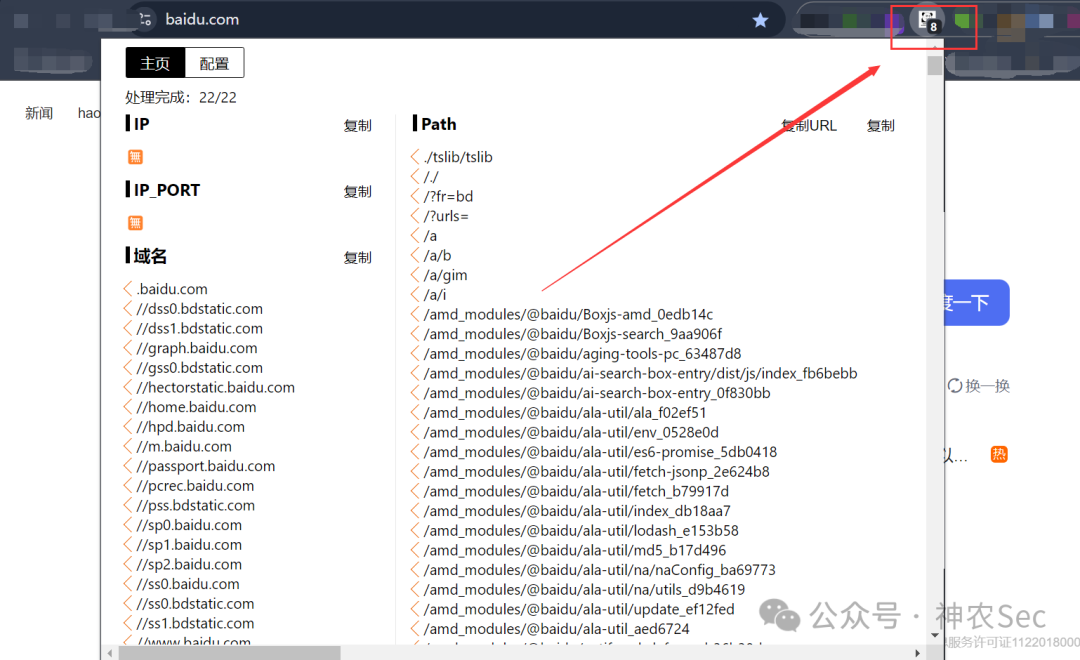Select domain //pss.bdstatic.com

(195, 506)
